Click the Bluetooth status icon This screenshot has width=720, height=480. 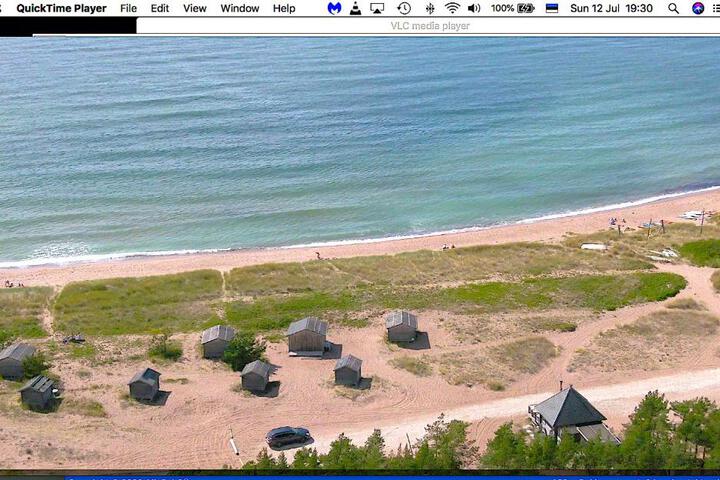point(430,8)
